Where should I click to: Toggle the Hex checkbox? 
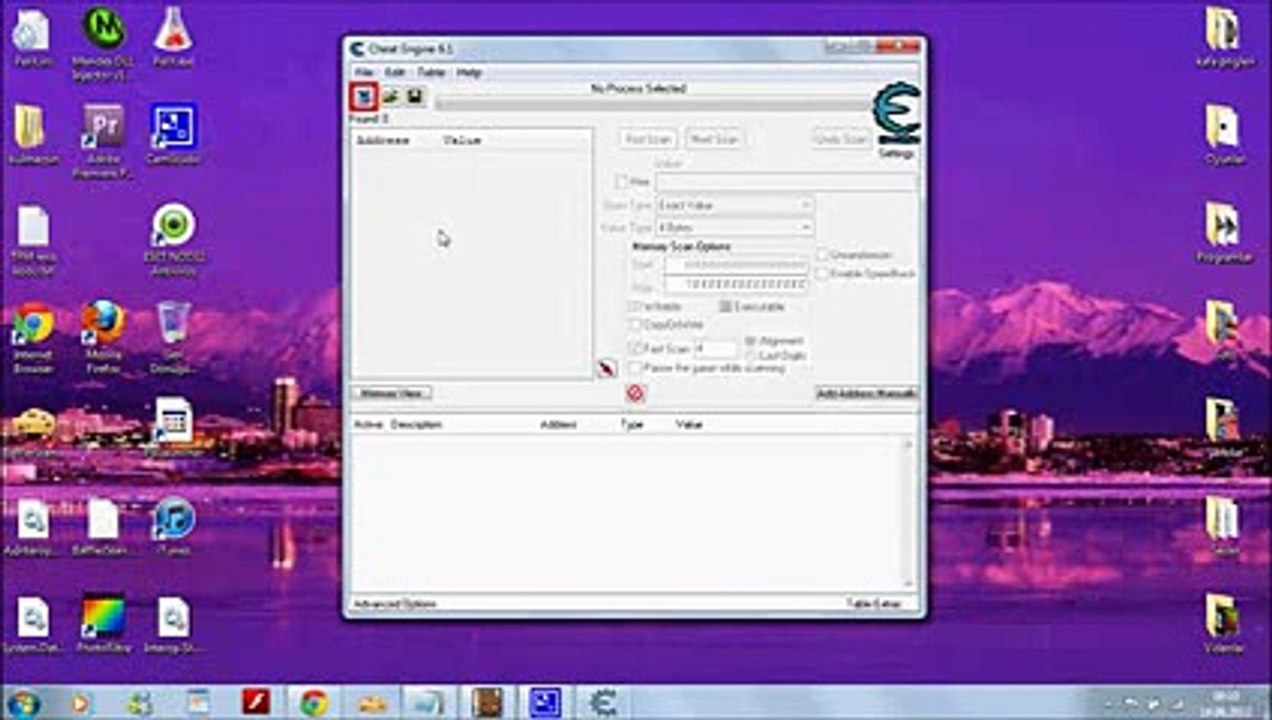[621, 182]
